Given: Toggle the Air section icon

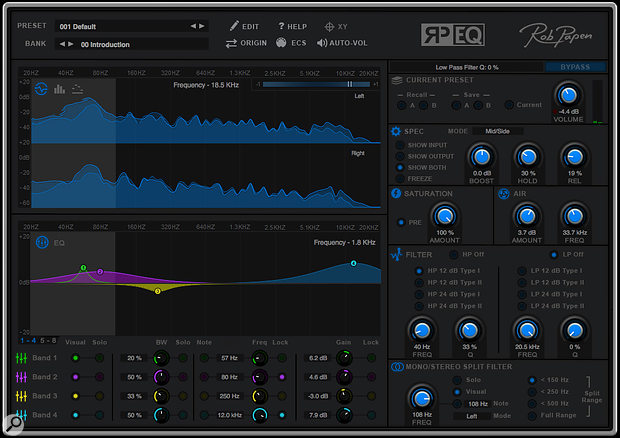Looking at the screenshot, I should [503, 194].
